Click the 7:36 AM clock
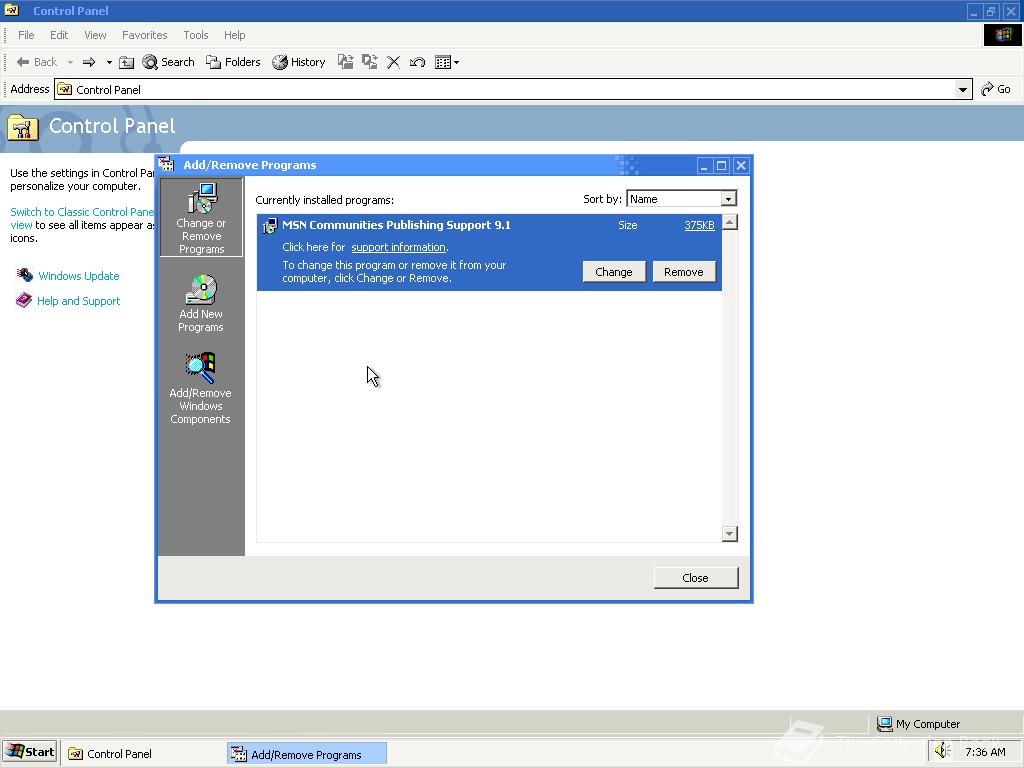 [985, 752]
